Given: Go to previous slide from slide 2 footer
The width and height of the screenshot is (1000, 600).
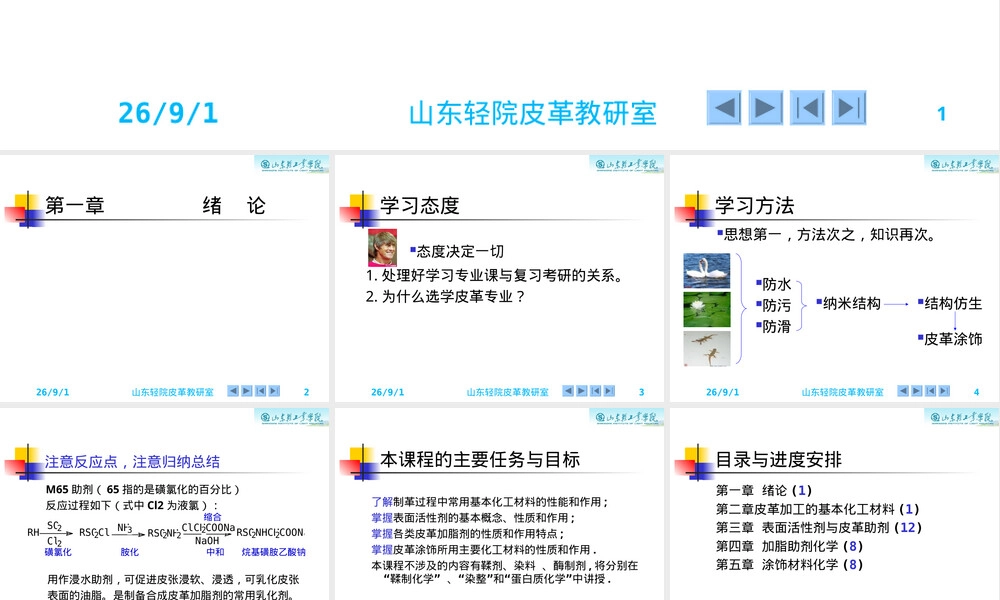Looking at the screenshot, I should tap(233, 391).
